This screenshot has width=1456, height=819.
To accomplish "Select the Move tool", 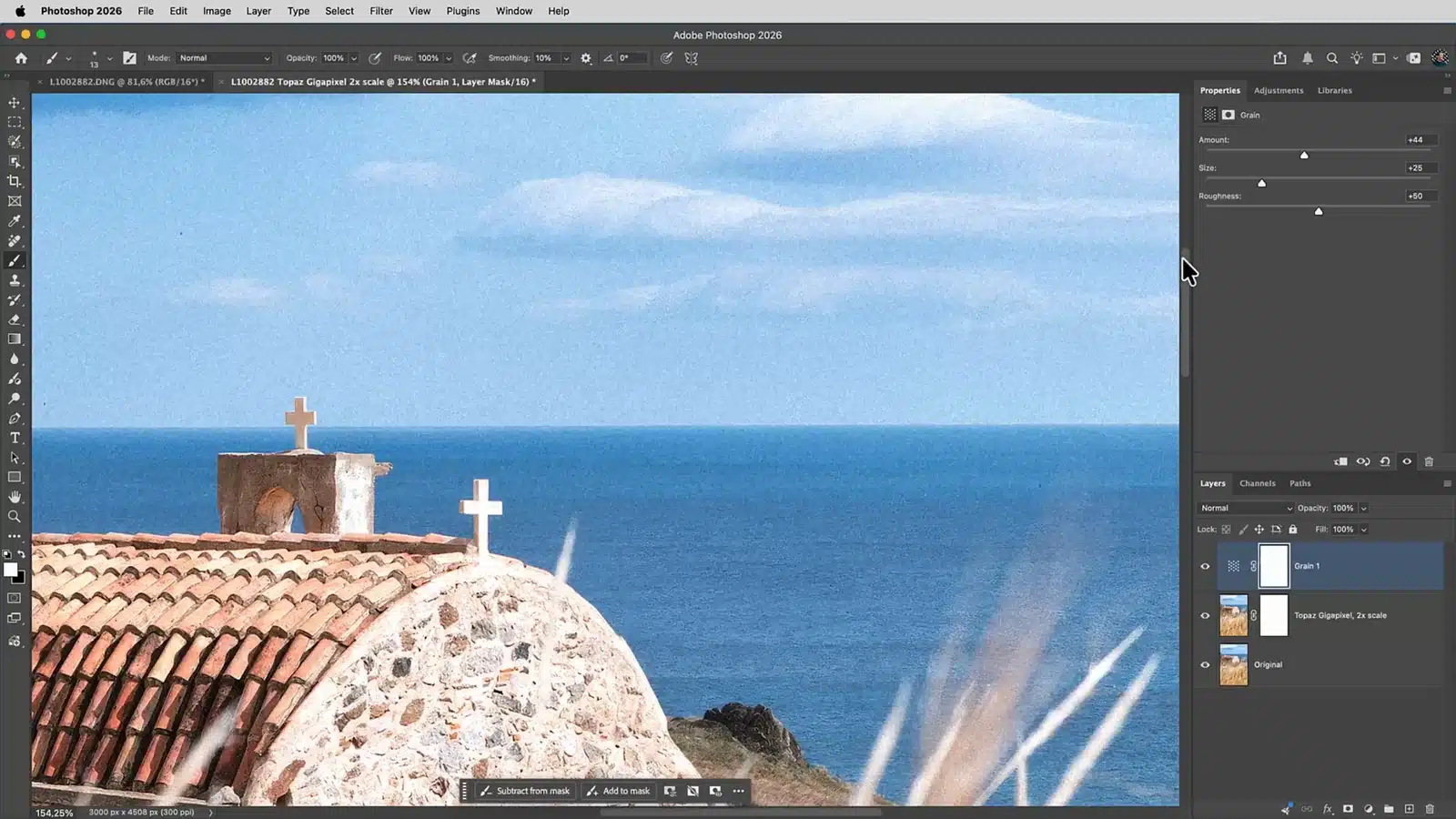I will [x=15, y=102].
